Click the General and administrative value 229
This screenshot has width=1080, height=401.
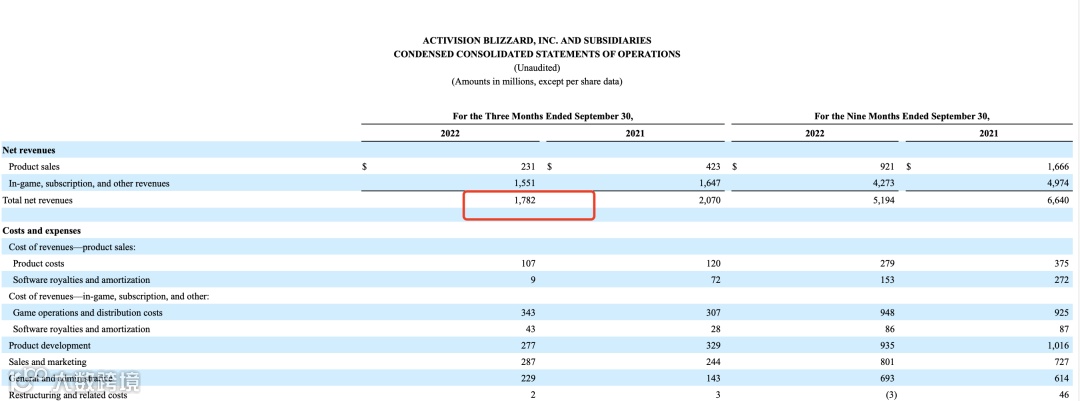coord(529,379)
